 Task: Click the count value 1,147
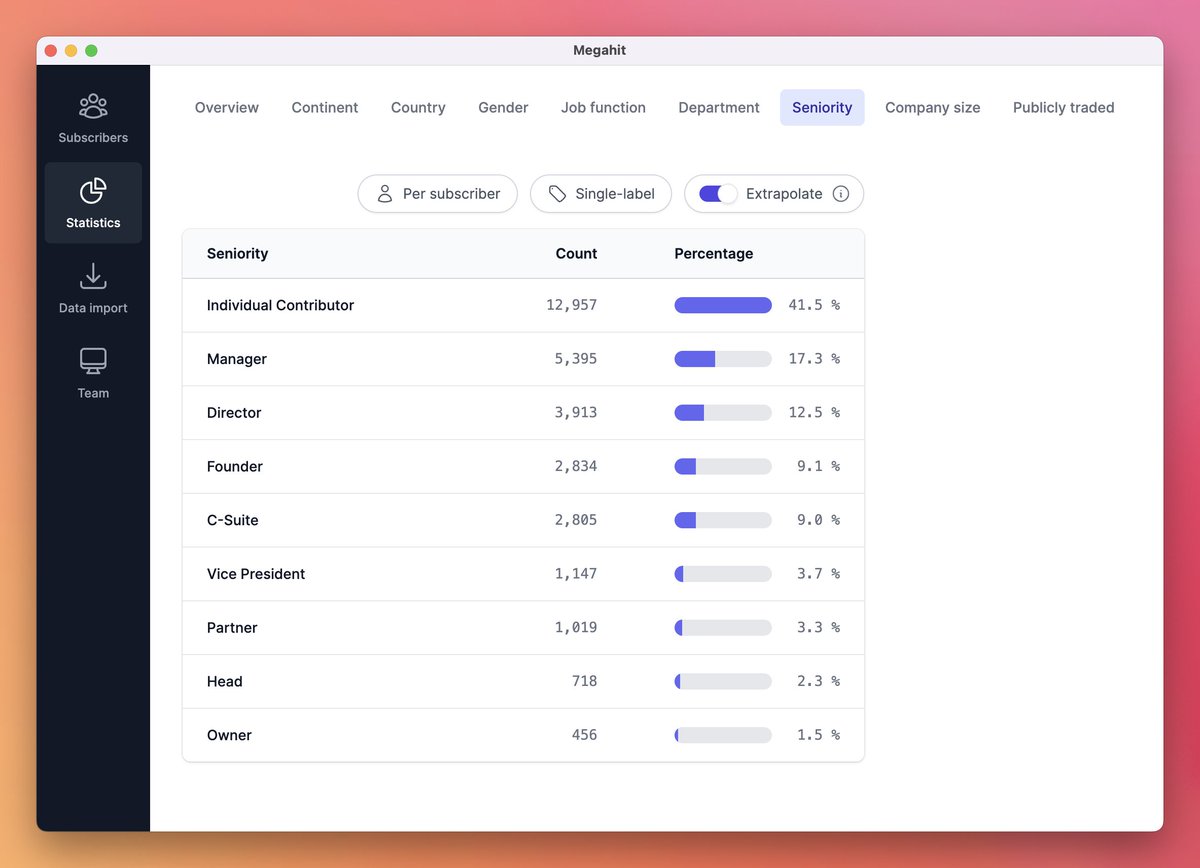tap(576, 574)
